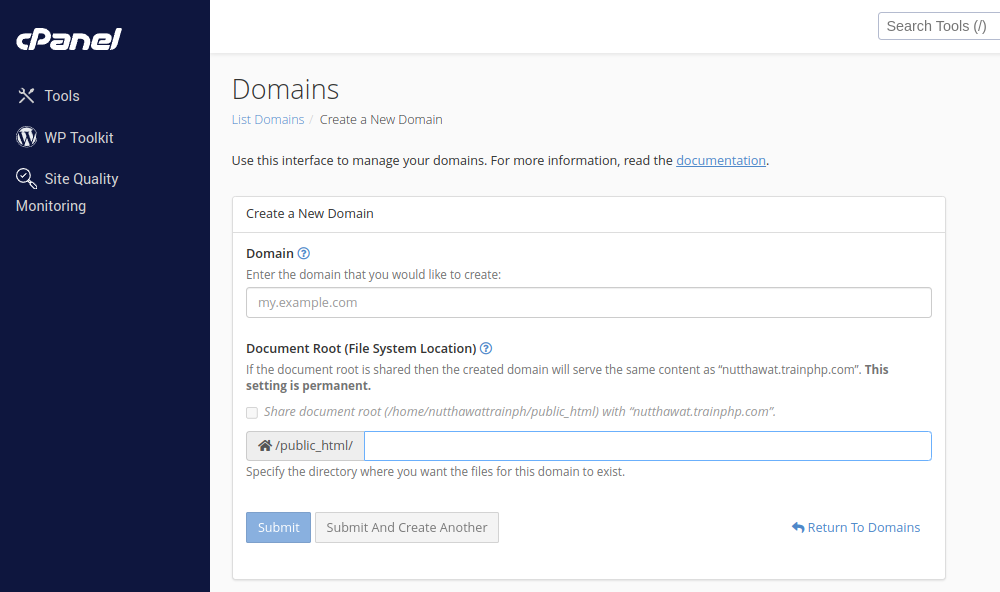This screenshot has height=592, width=1000.
Task: Click the home icon before /public_html/
Action: (265, 446)
